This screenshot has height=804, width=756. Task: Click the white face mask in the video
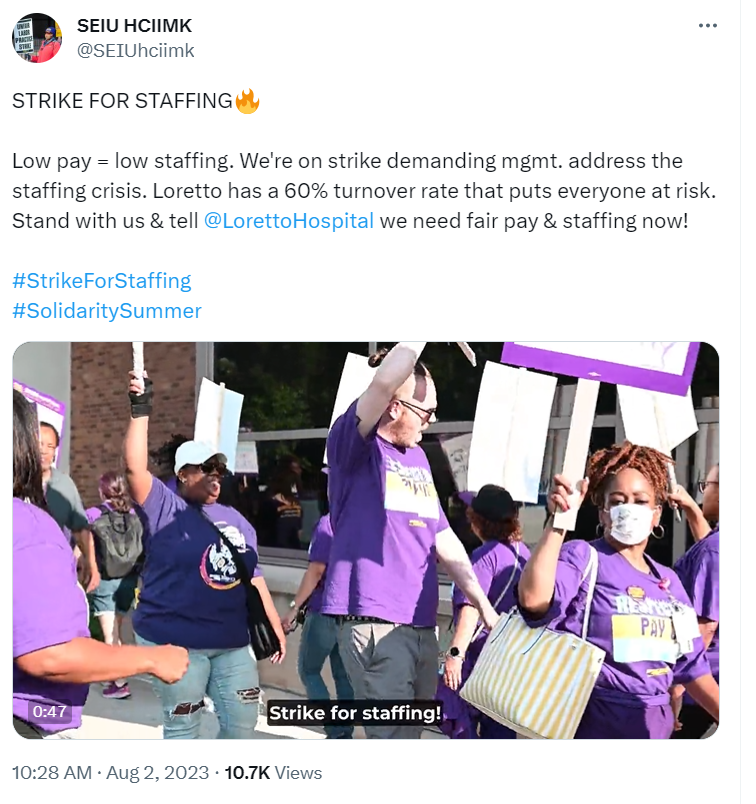pyautogui.click(x=631, y=523)
